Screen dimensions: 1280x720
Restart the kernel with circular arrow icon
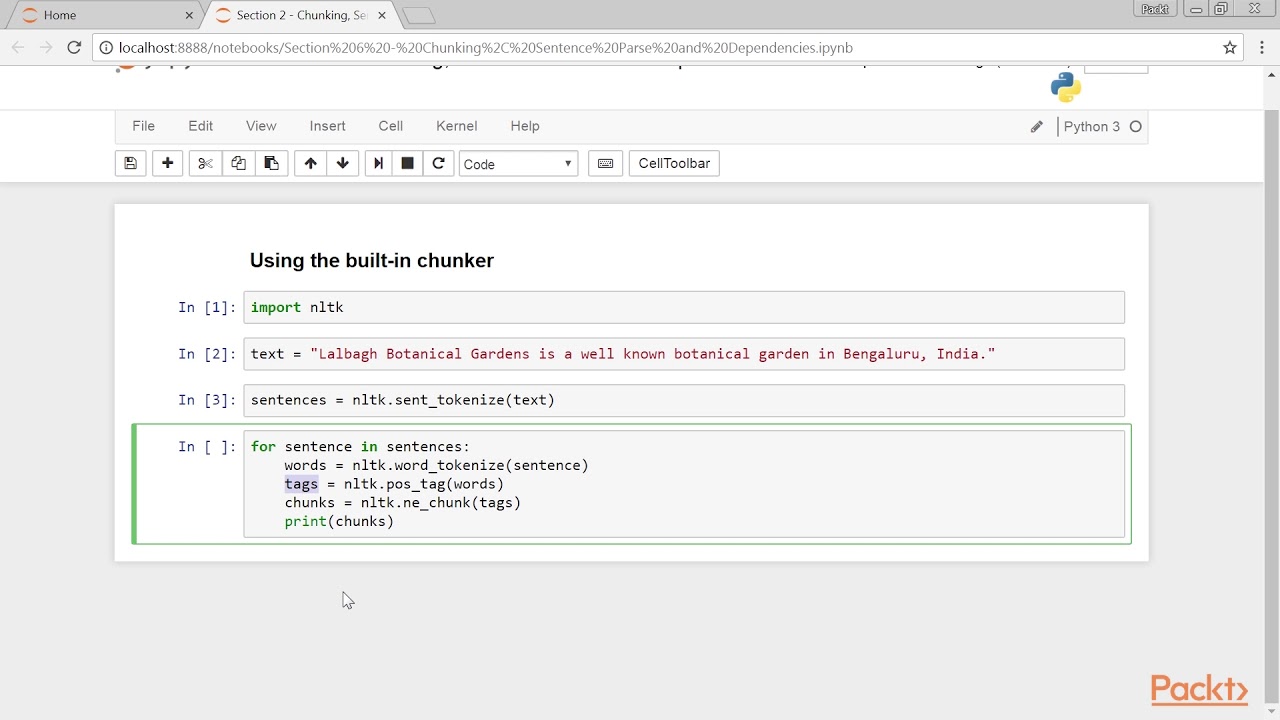[x=438, y=163]
